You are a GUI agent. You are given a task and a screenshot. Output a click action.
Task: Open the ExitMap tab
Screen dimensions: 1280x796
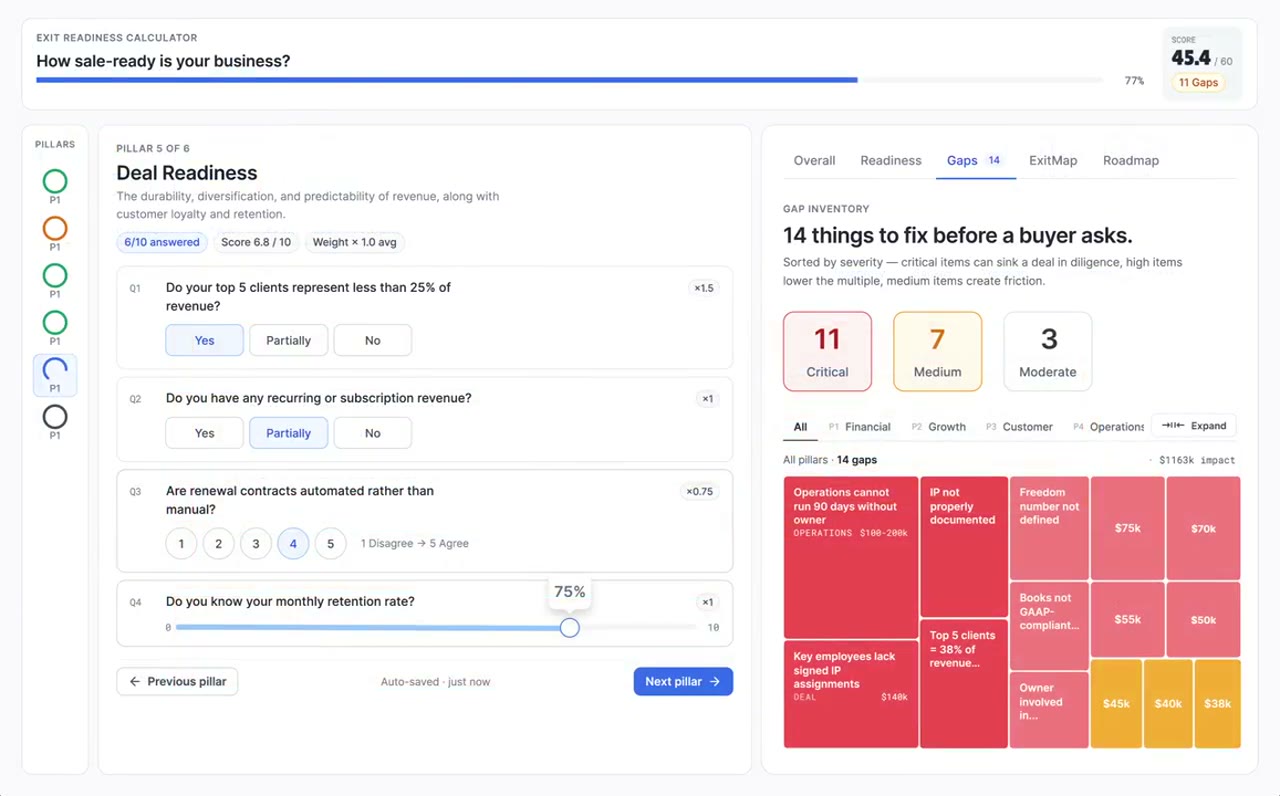[1053, 160]
